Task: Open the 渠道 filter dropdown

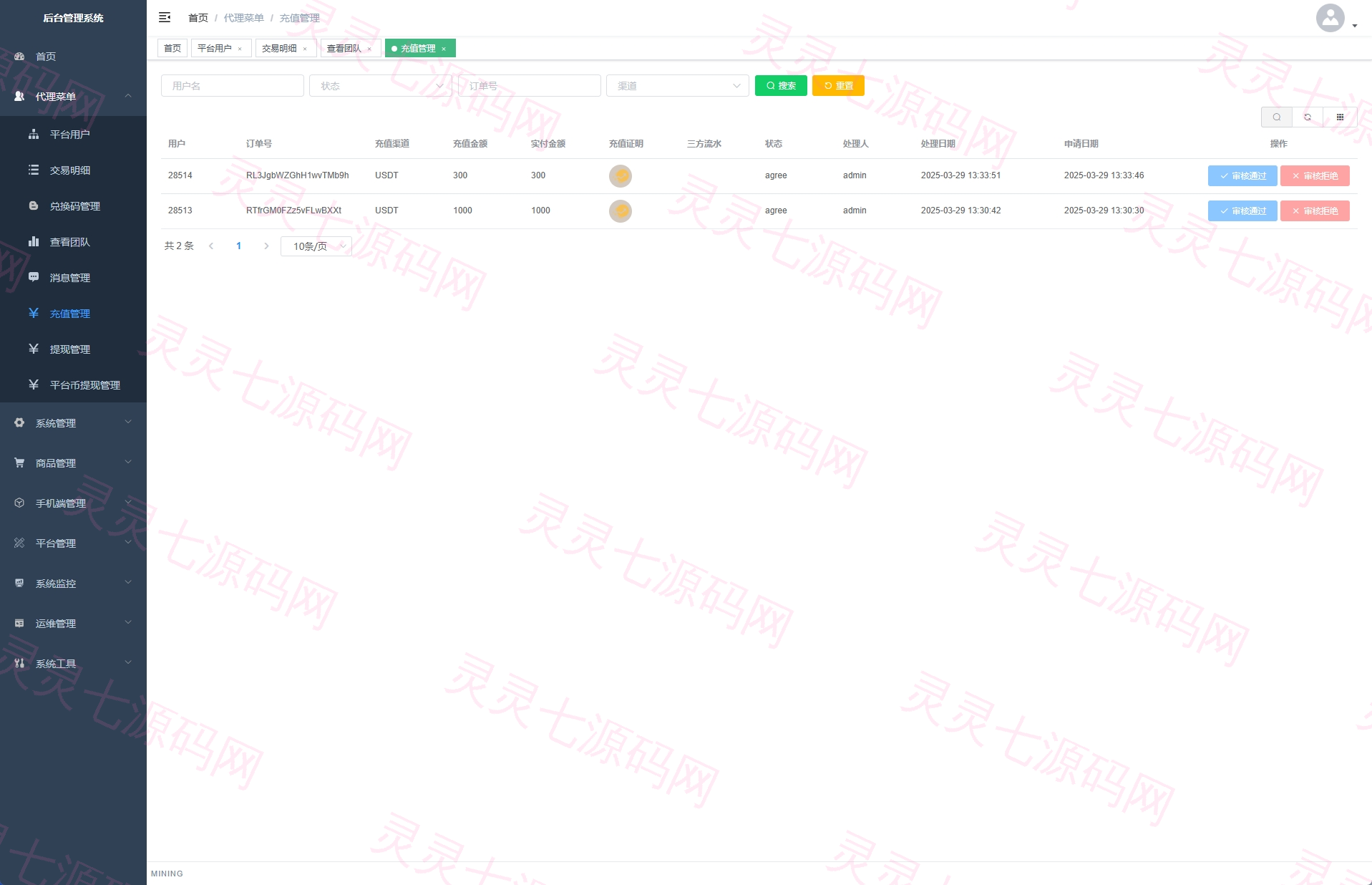Action: pos(678,86)
